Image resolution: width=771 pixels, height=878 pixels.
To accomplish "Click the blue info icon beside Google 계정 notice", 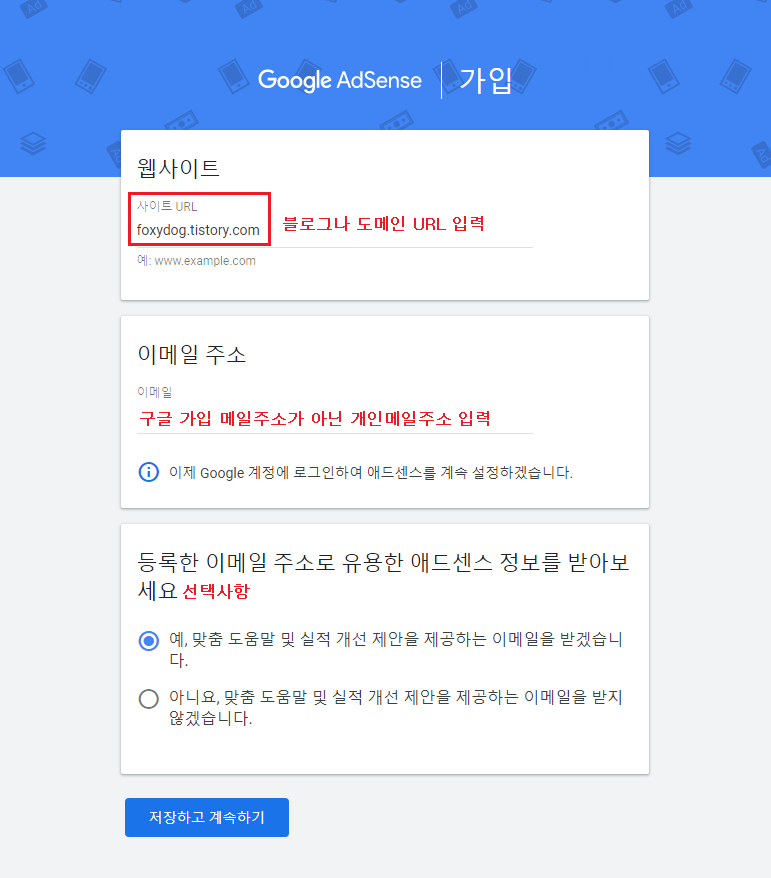I will click(x=148, y=472).
